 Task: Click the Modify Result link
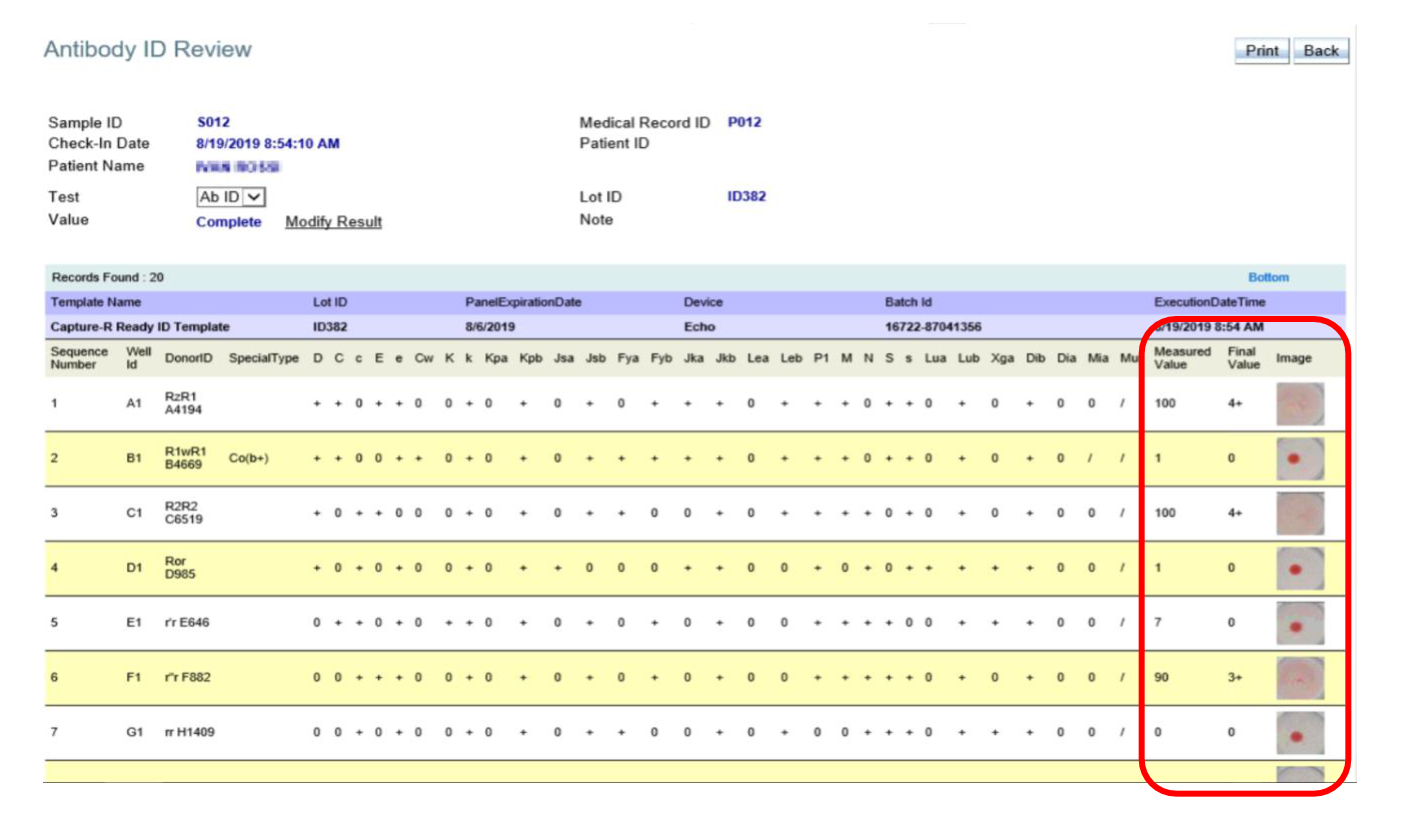(333, 222)
